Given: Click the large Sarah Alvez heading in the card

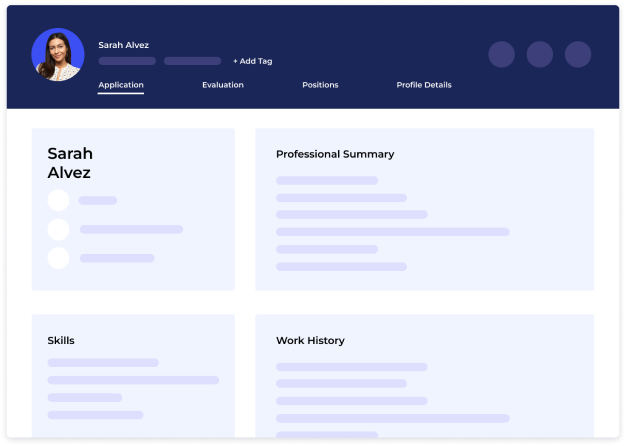Looking at the screenshot, I should [70, 163].
